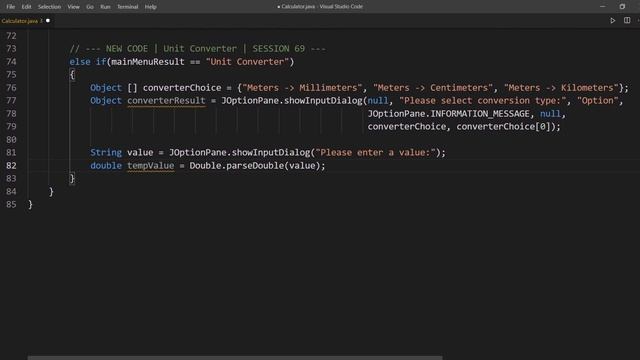Image resolution: width=640 pixels, height=360 pixels.
Task: Click the converterChoice array declaration name
Action: tap(182, 88)
